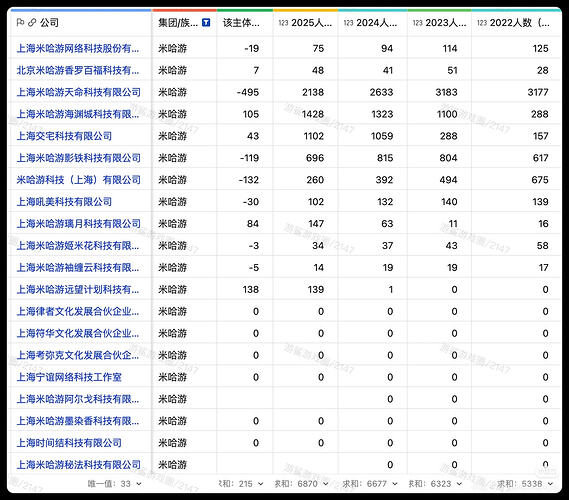Click the 123 number-type icon of 2025人 column

tap(283, 23)
